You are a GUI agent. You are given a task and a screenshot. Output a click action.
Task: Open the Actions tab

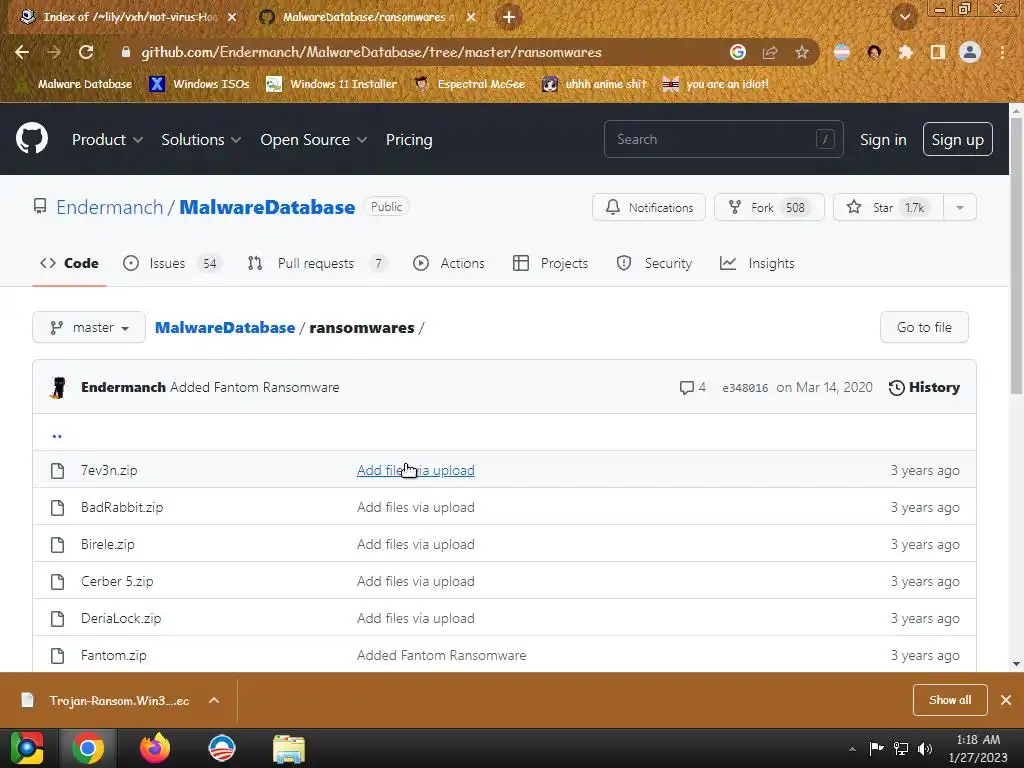(449, 263)
